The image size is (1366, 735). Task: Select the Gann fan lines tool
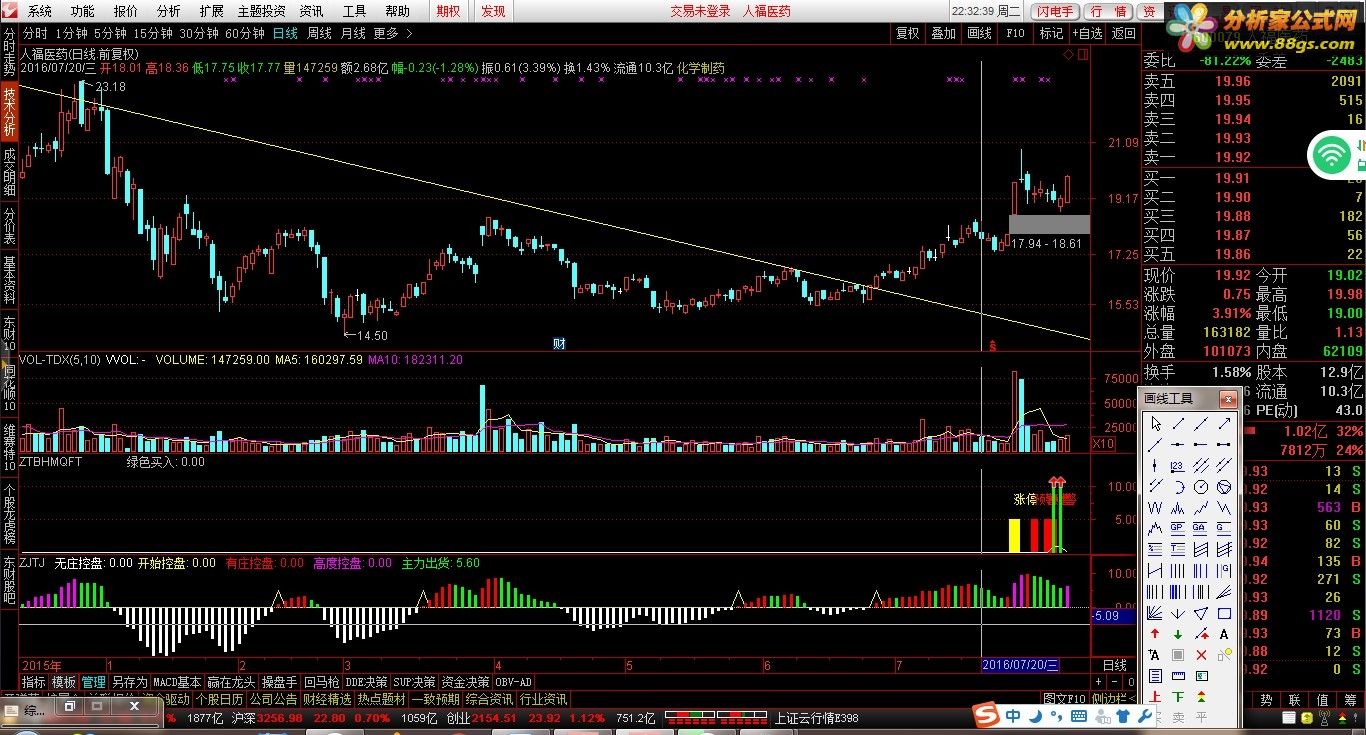[1155, 612]
